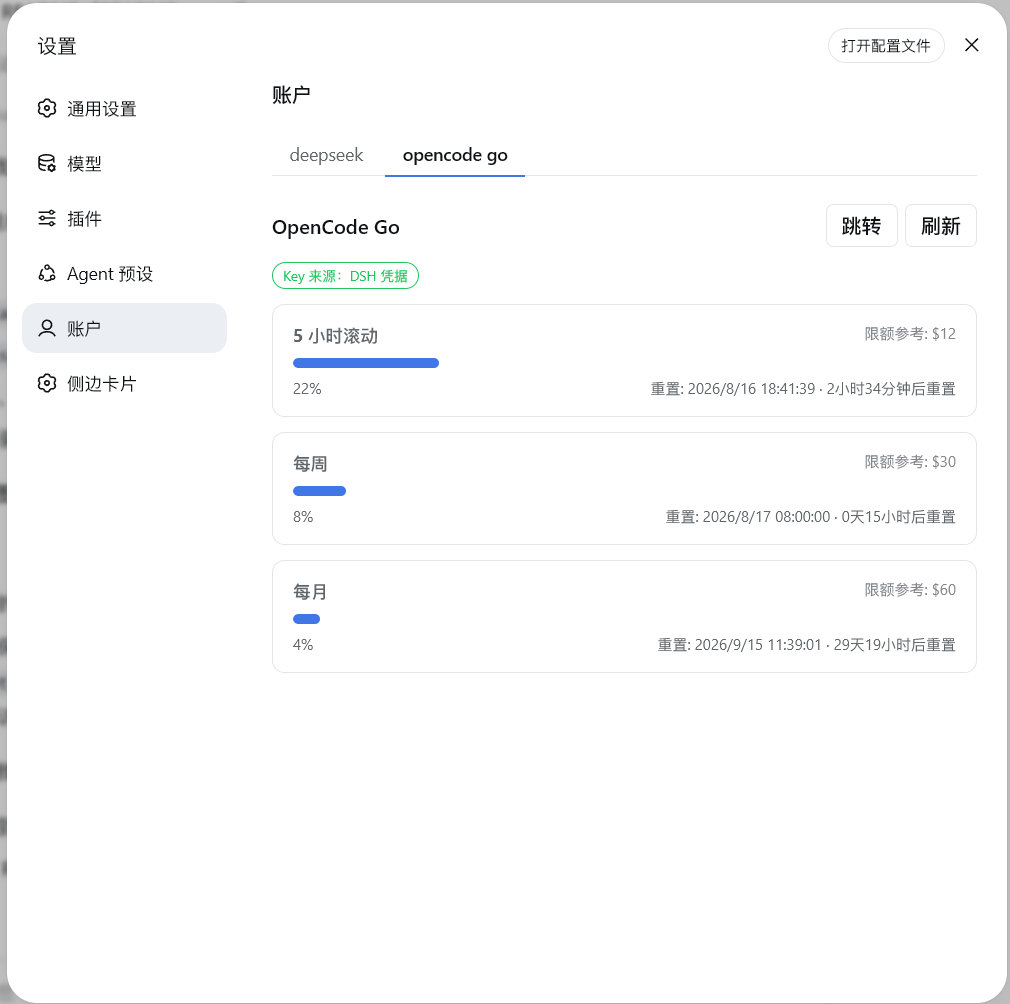Click the gear icon beside 侧边卡片
This screenshot has width=1010, height=1004.
coord(47,384)
